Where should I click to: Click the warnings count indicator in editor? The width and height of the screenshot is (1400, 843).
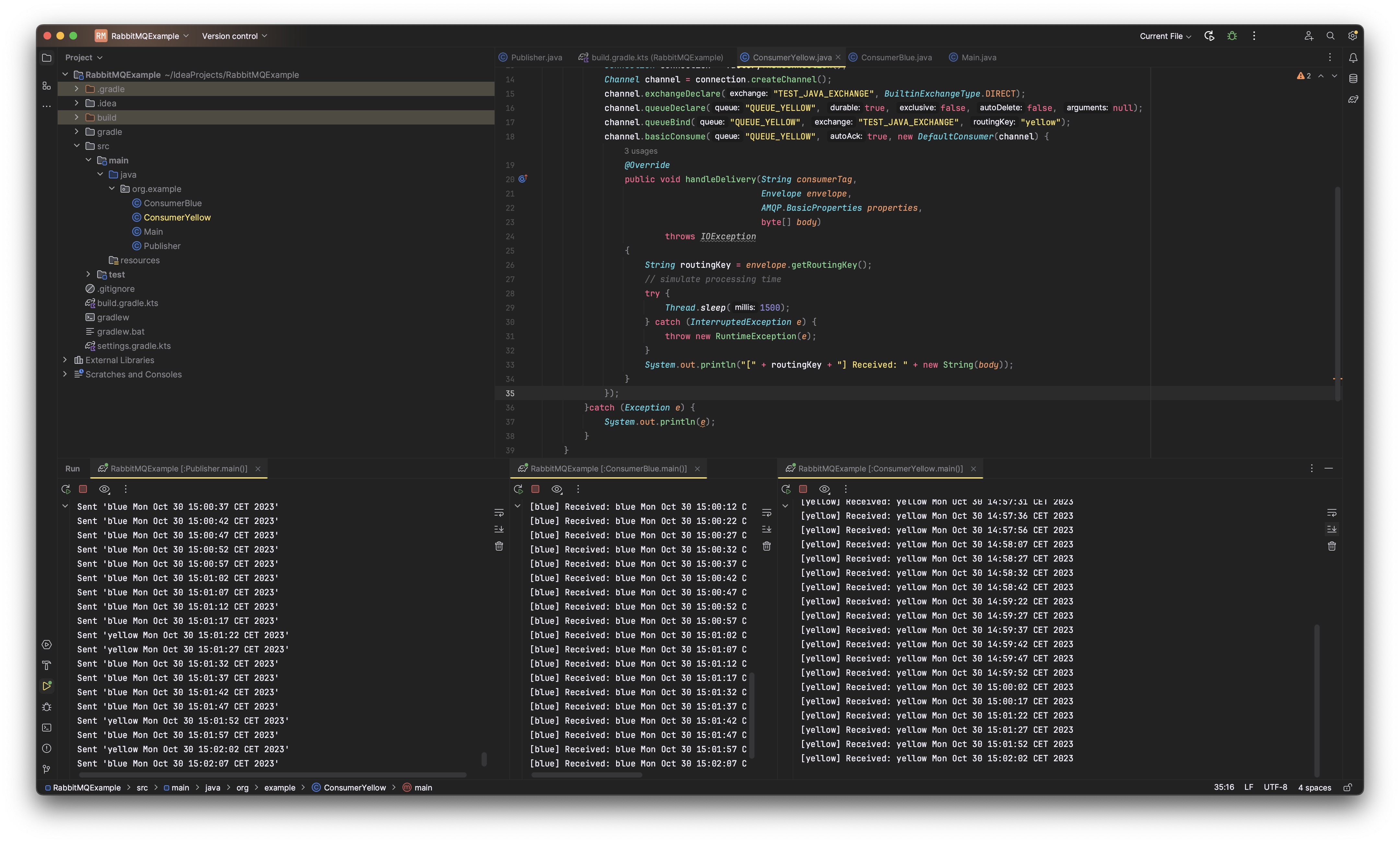click(x=1303, y=76)
